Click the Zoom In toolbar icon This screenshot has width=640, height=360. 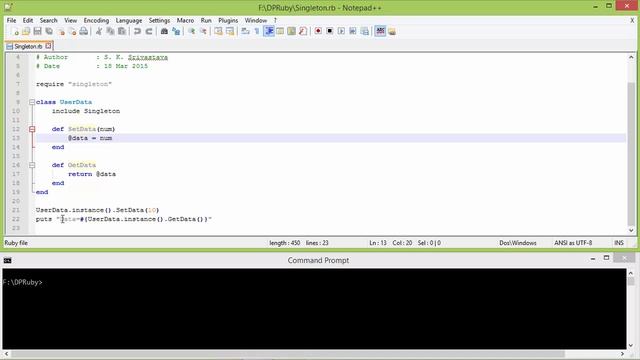pyautogui.click(x=191, y=31)
